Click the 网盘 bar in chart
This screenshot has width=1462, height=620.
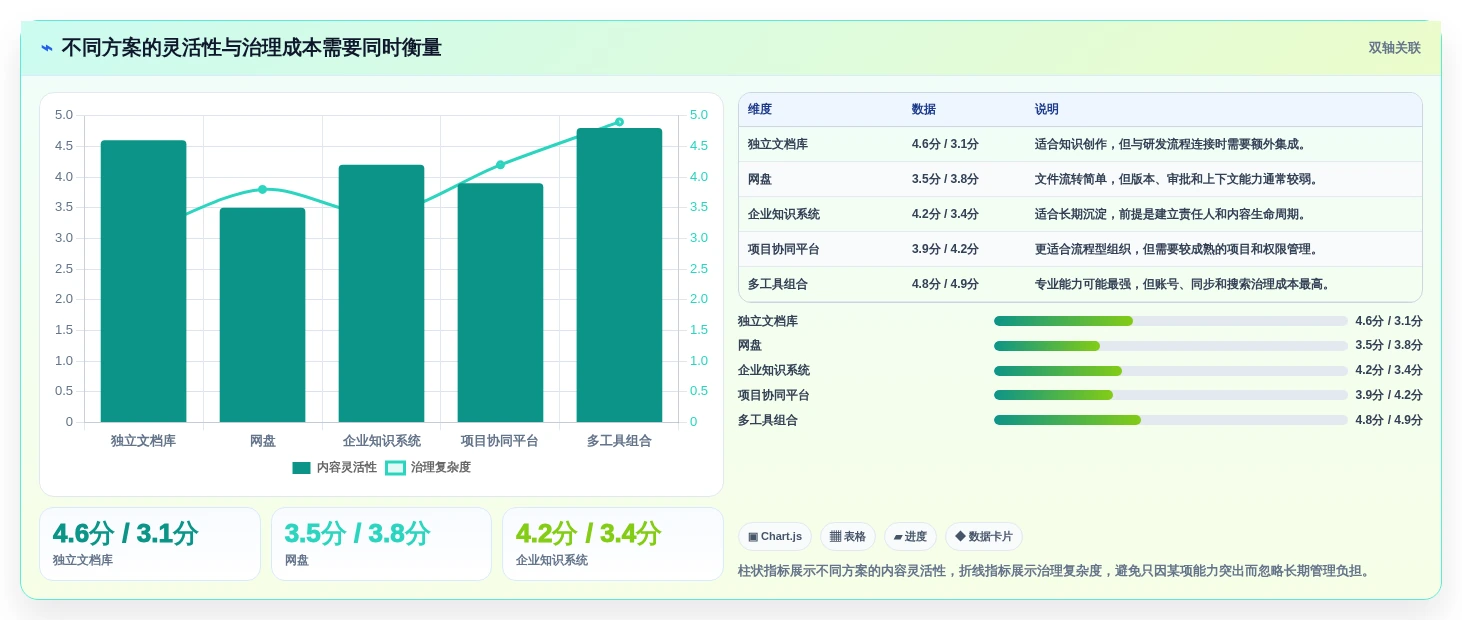[262, 315]
